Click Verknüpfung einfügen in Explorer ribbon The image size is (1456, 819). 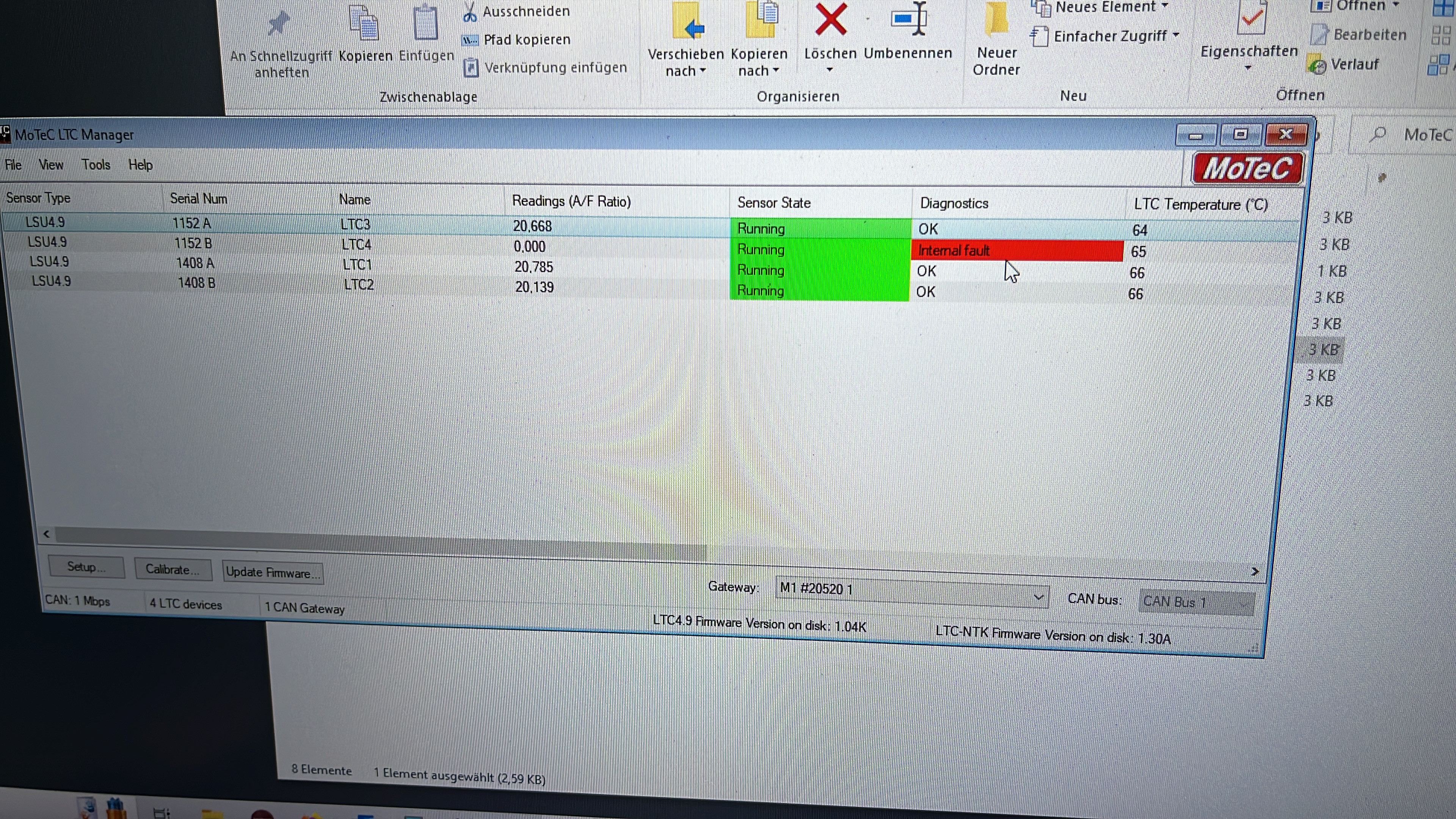(545, 68)
